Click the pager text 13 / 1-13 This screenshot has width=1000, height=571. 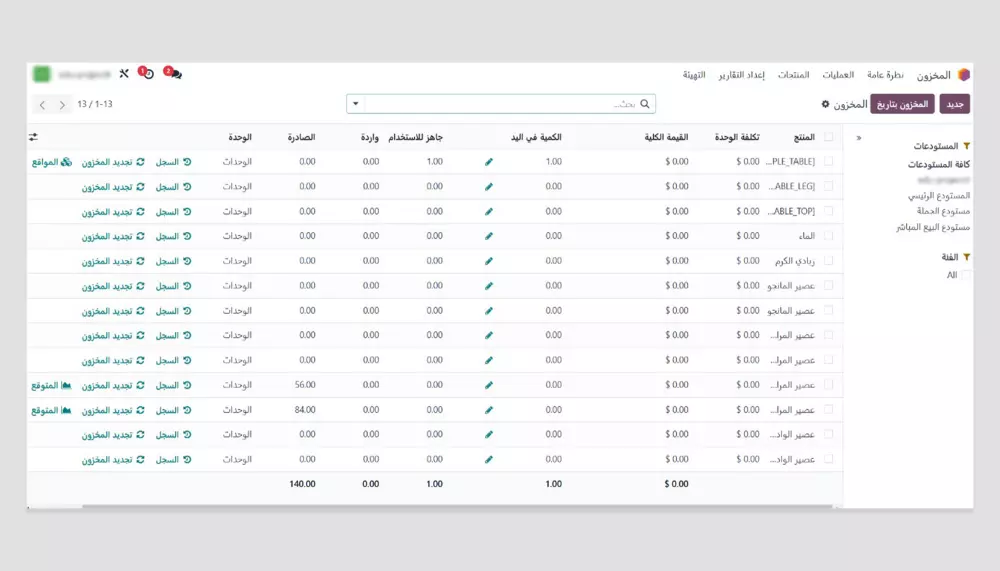[x=95, y=104]
